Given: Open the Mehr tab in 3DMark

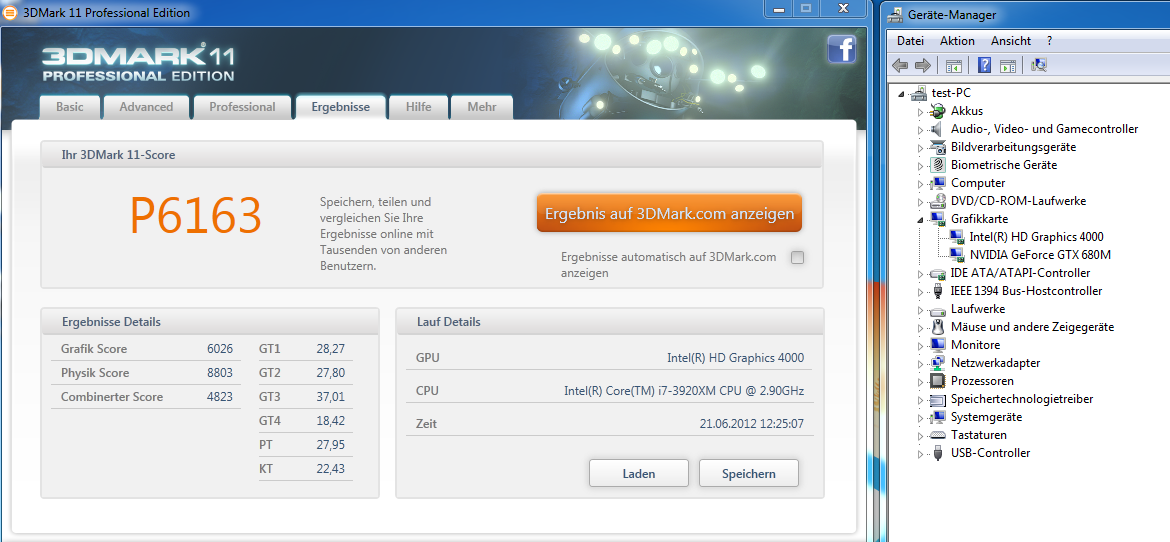Looking at the screenshot, I should pyautogui.click(x=482, y=107).
